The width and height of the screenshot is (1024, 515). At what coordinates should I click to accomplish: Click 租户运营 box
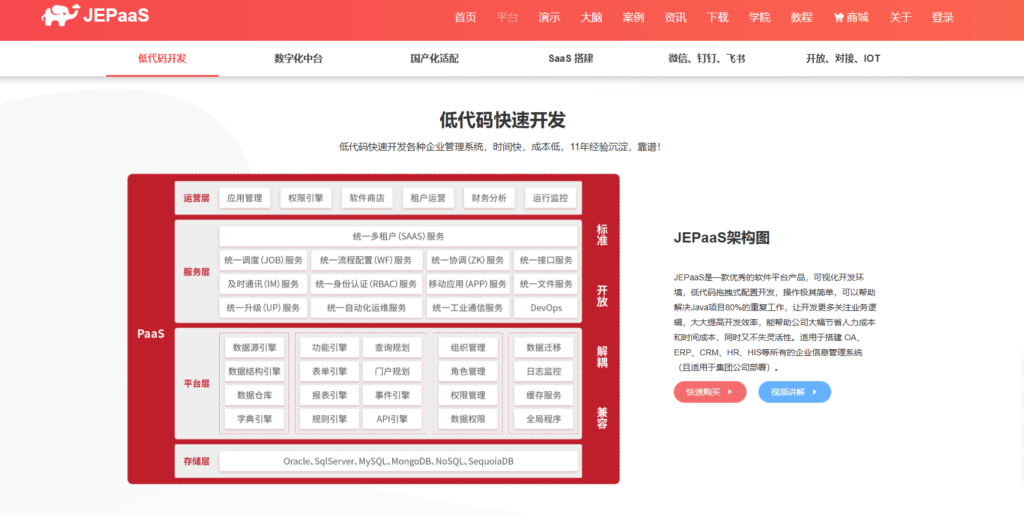(428, 198)
